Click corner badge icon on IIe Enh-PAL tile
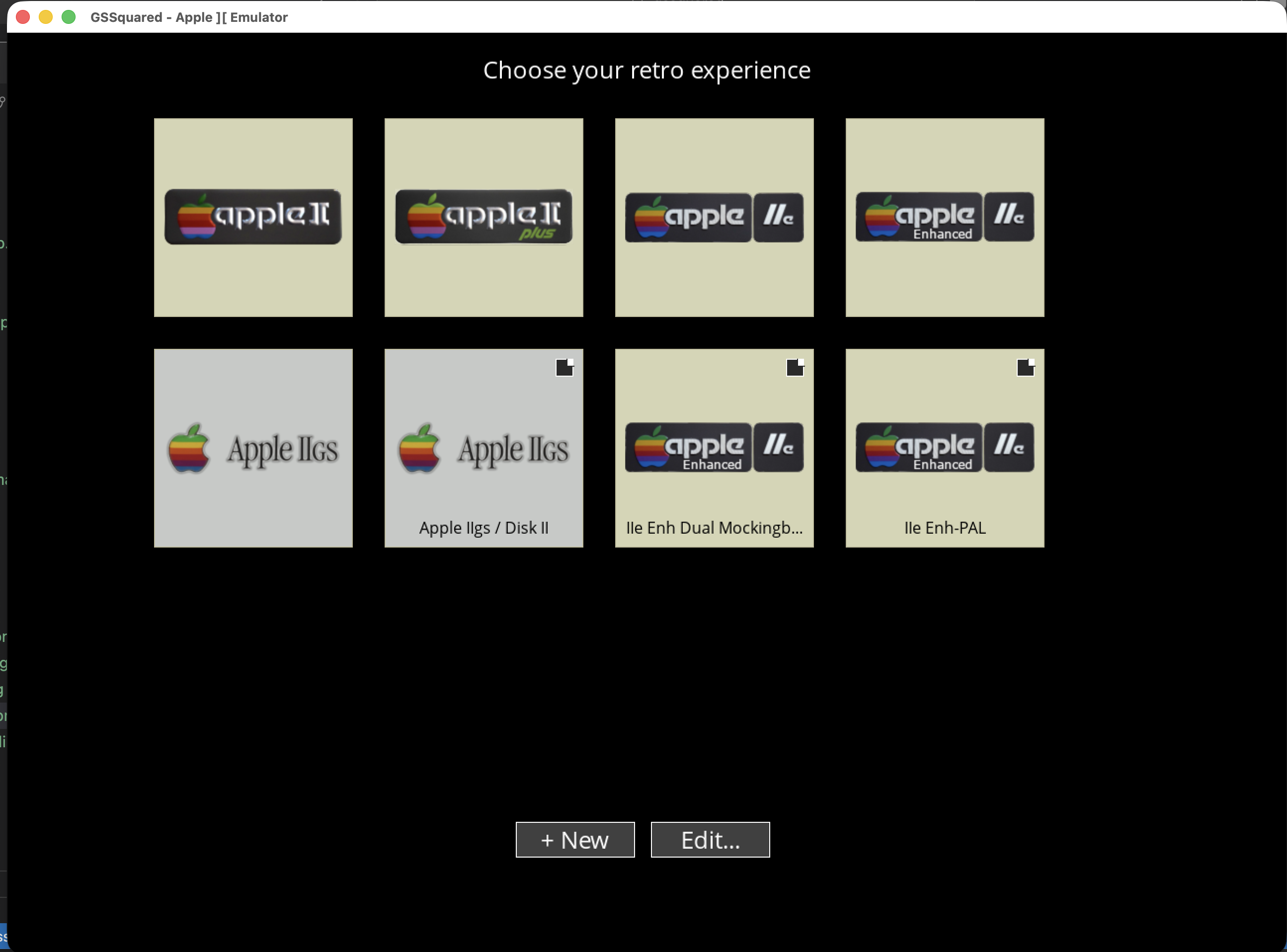 [1026, 367]
